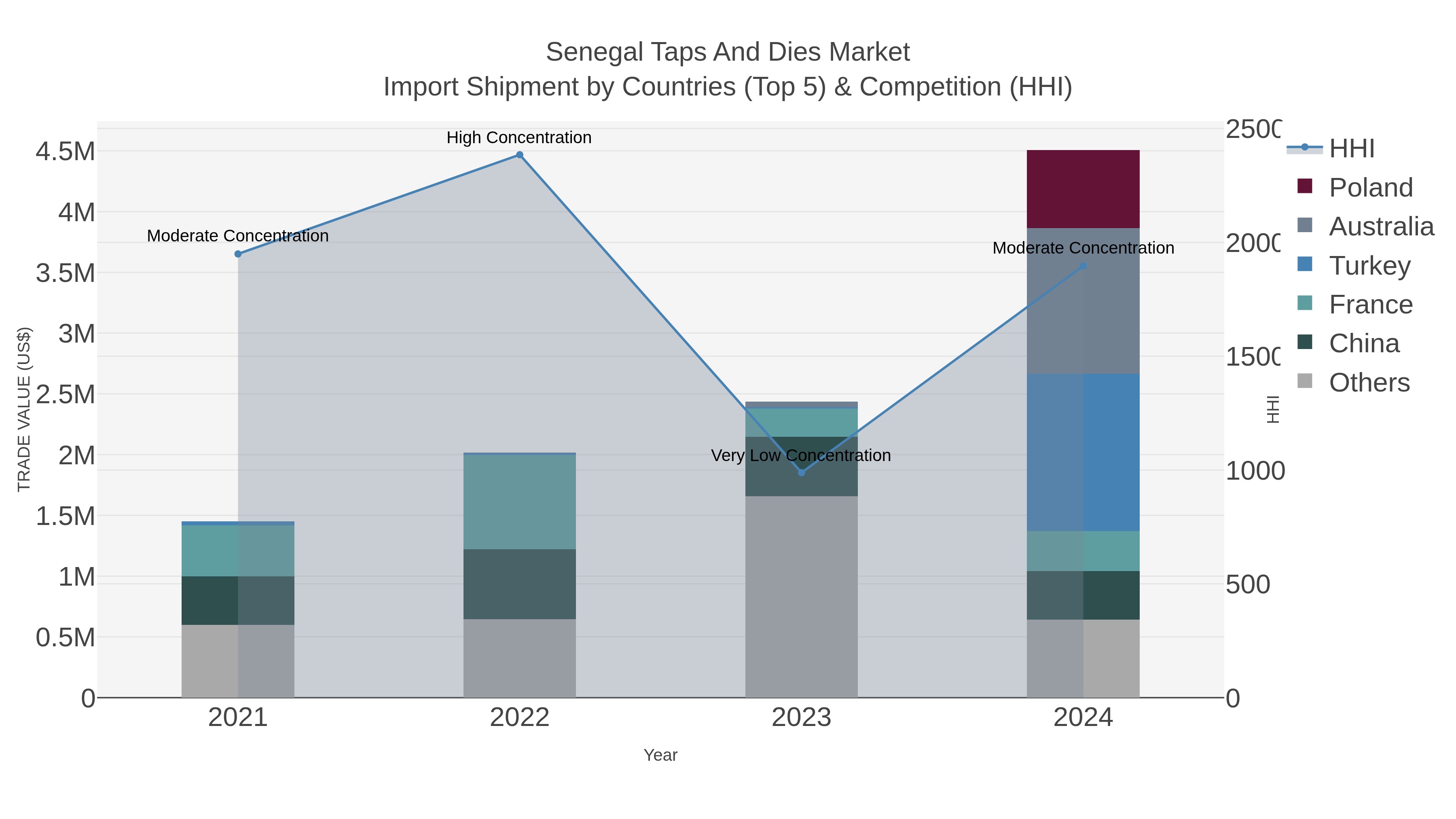The width and height of the screenshot is (1456, 819).
Task: Click the Import Shipment by Countries subtitle
Action: pyautogui.click(x=728, y=87)
